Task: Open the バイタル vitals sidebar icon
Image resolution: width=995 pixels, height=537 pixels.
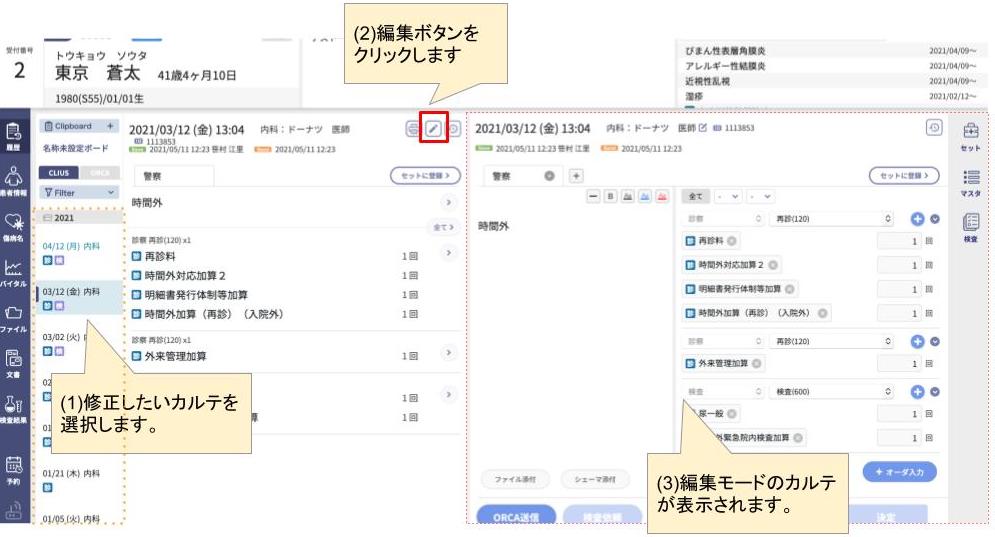Action: [13, 273]
